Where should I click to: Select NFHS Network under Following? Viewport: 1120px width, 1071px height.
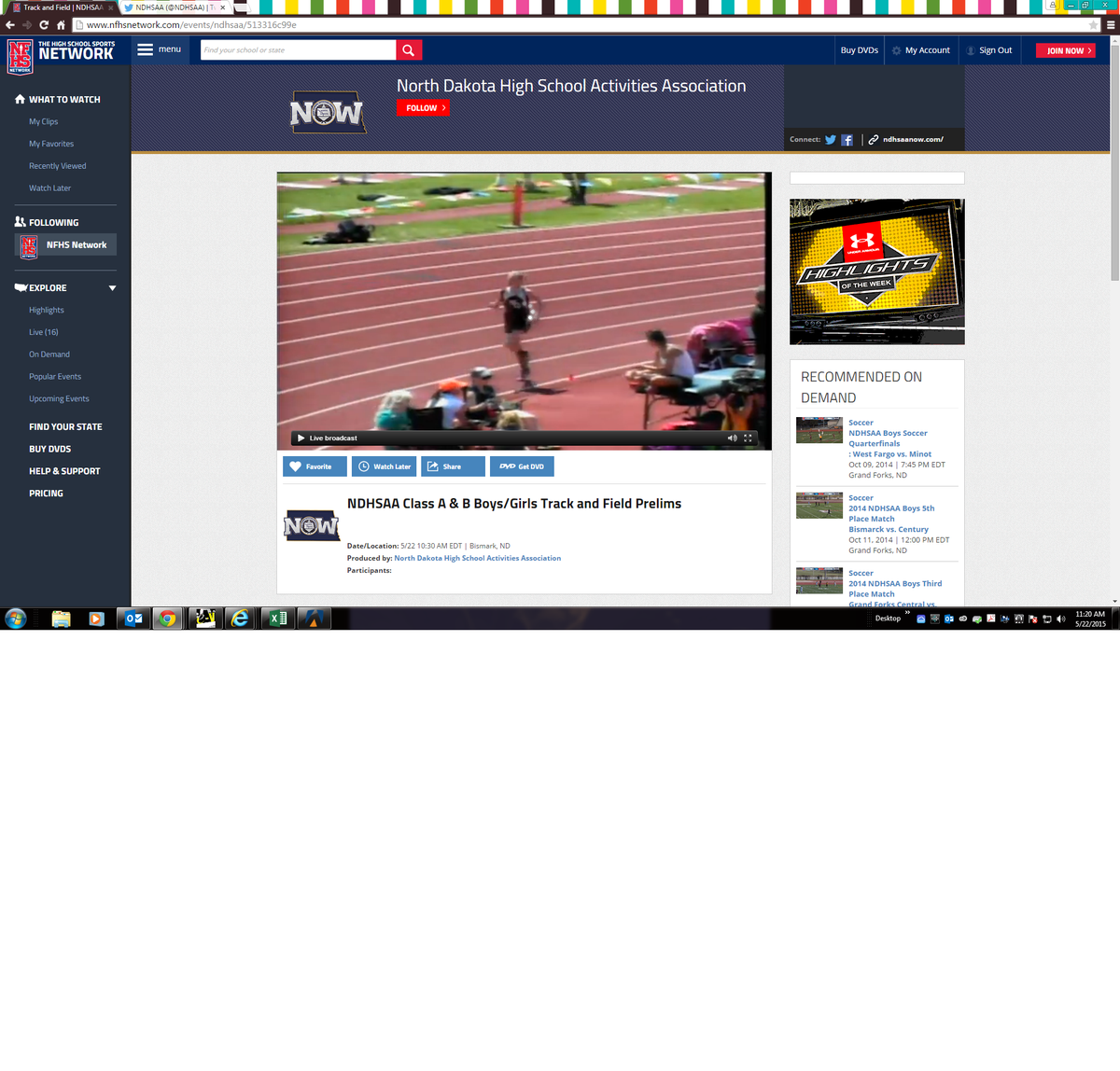click(65, 245)
